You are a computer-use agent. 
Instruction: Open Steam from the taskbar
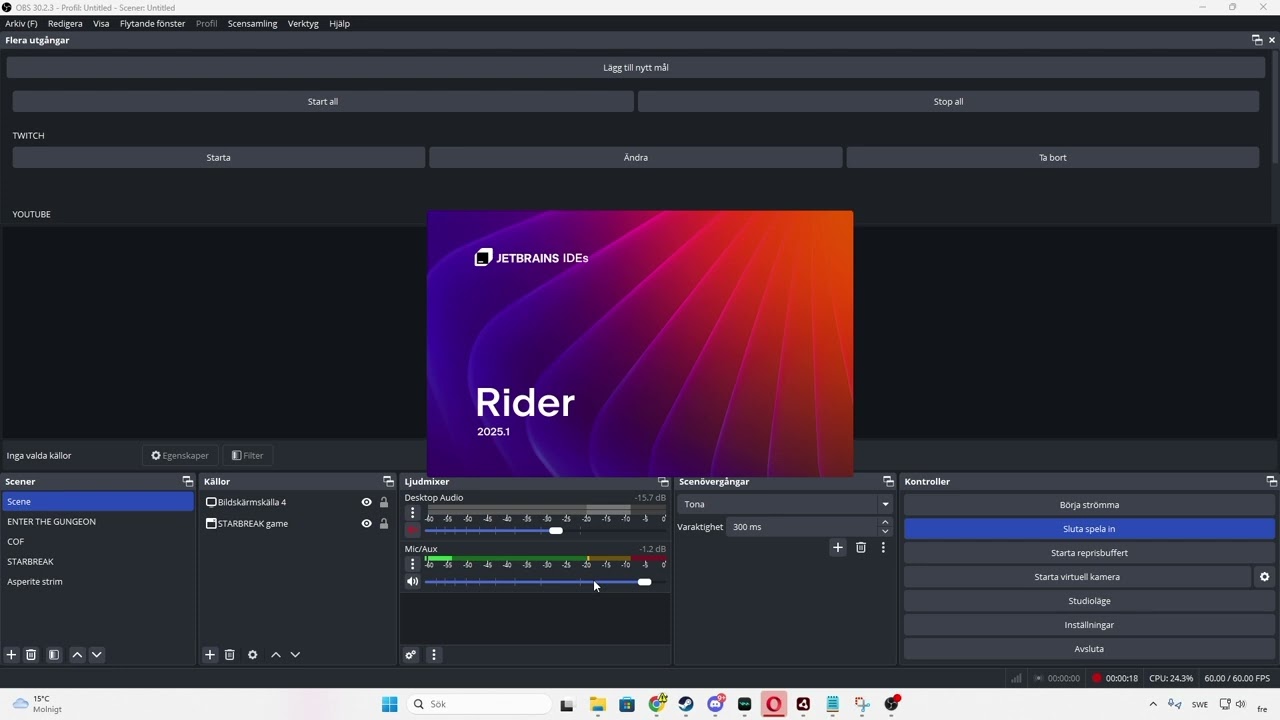click(686, 704)
